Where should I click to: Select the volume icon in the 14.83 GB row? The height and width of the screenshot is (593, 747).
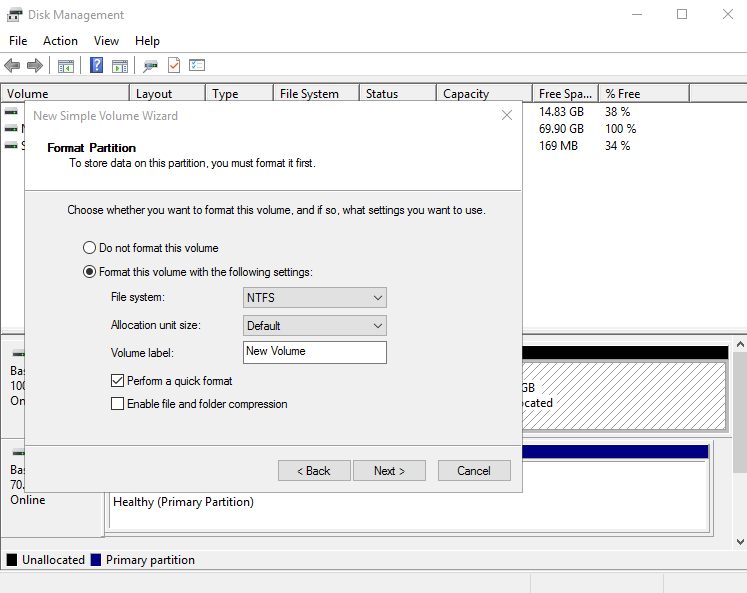11,111
